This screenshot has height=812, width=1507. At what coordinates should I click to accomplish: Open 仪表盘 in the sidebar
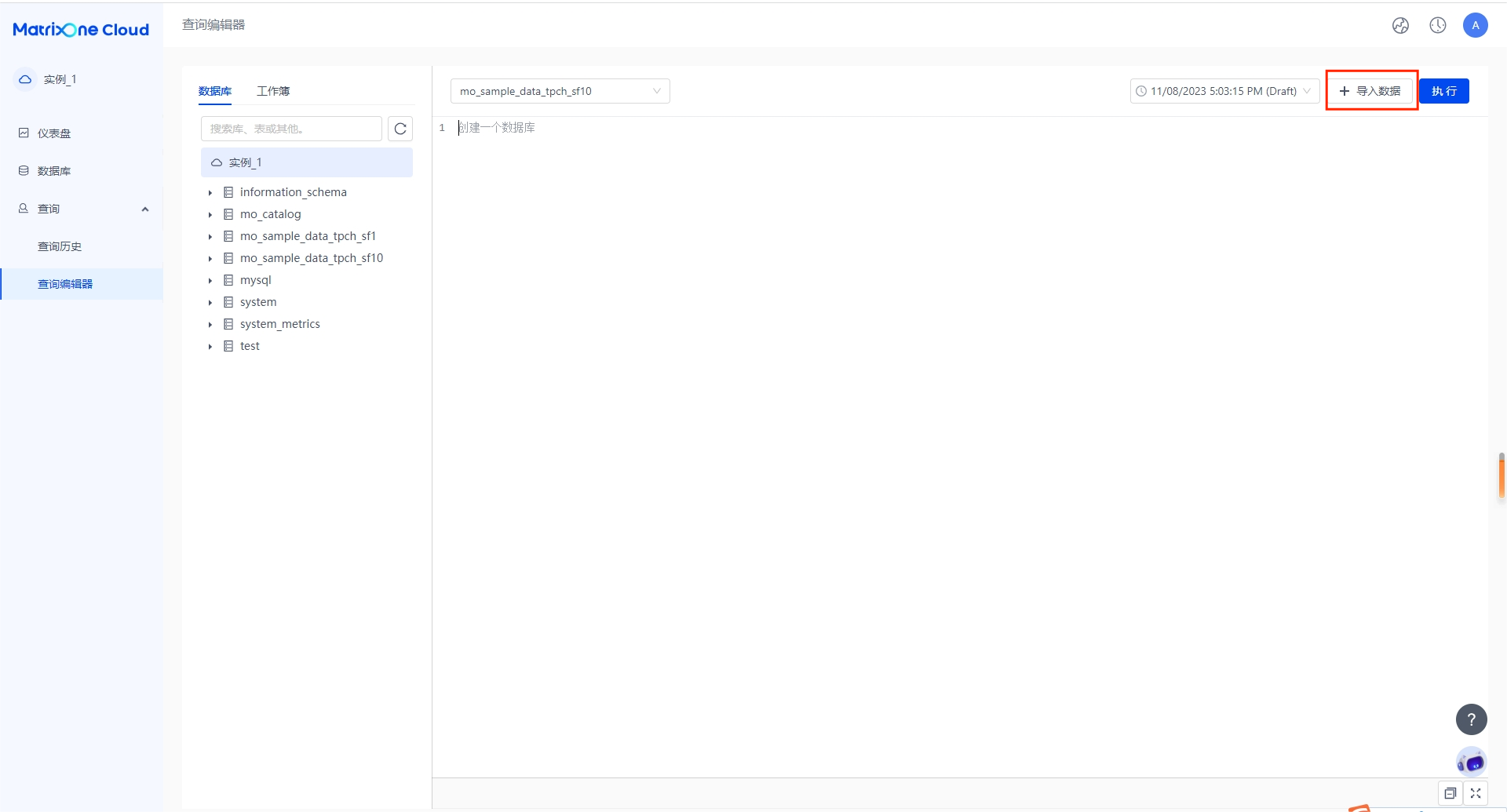(x=54, y=133)
